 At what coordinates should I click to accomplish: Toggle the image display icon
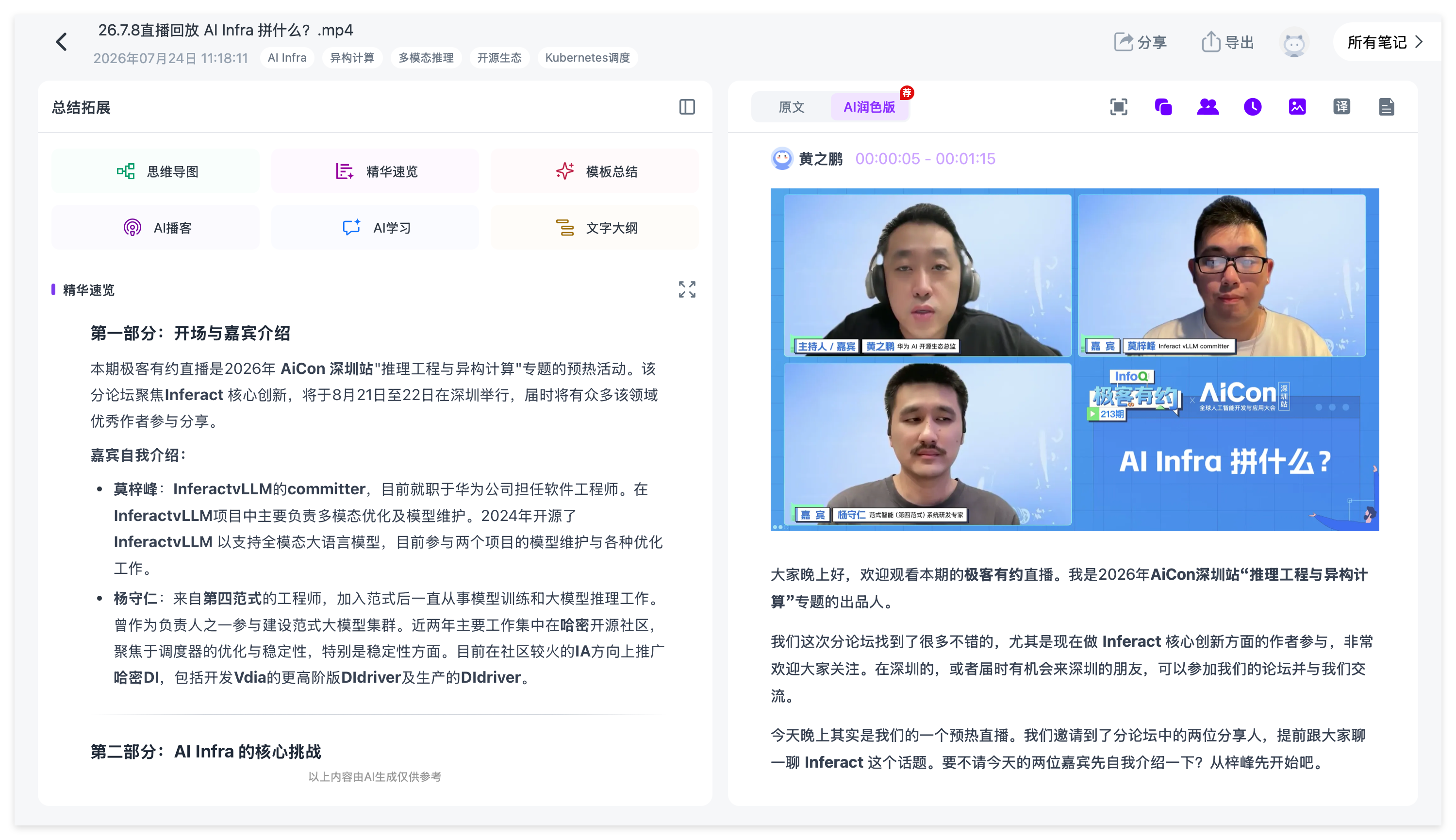pyautogui.click(x=1297, y=107)
